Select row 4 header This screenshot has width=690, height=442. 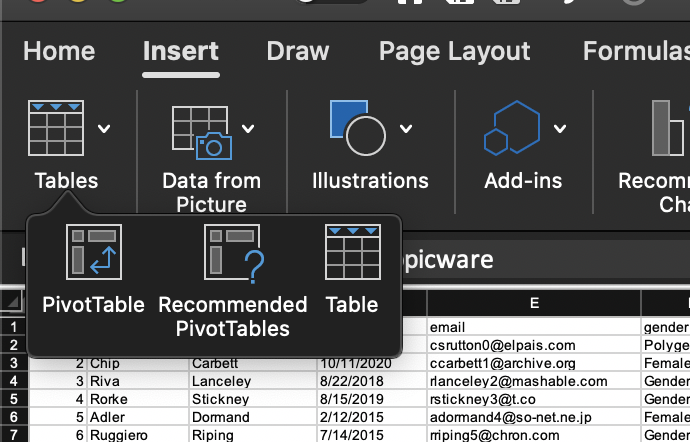(x=14, y=381)
